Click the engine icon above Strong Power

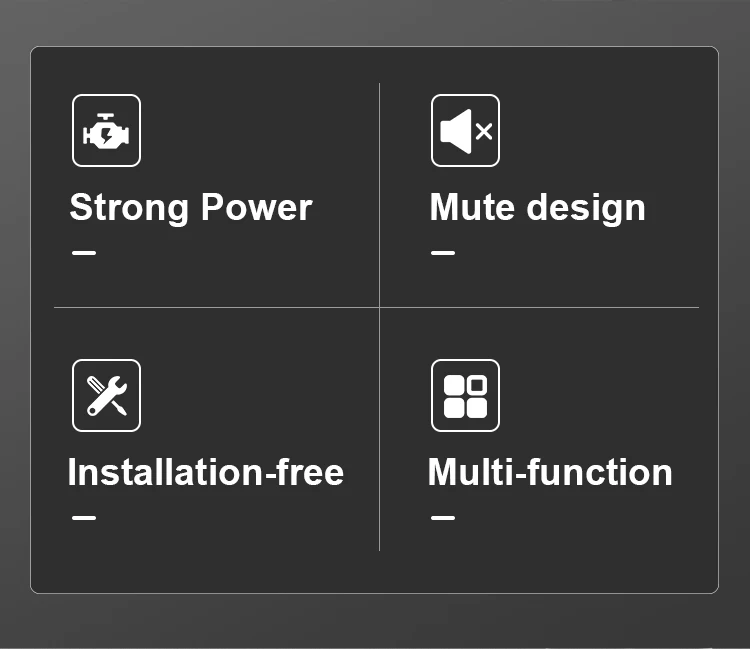106,130
